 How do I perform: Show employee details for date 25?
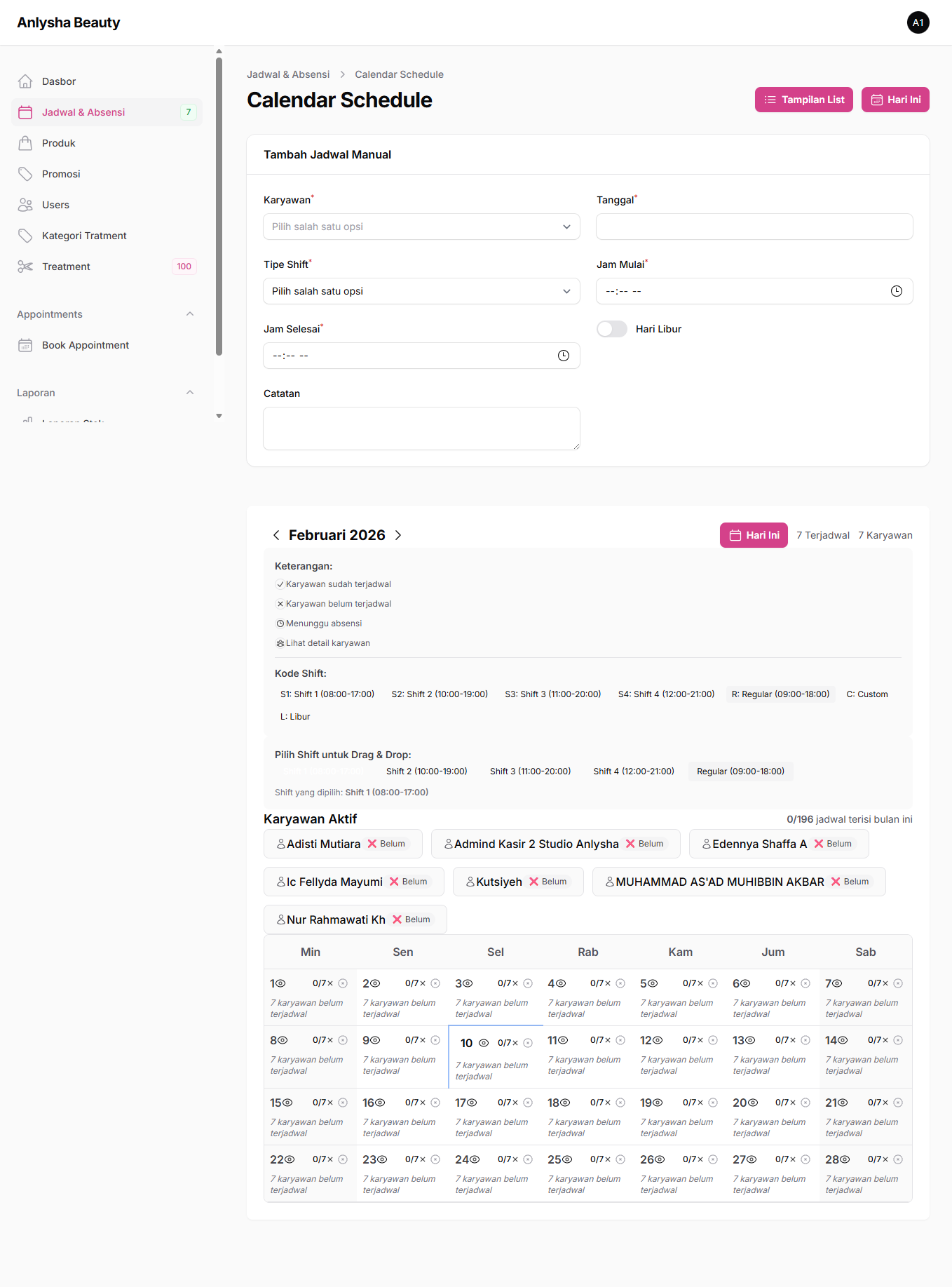pos(567,1159)
